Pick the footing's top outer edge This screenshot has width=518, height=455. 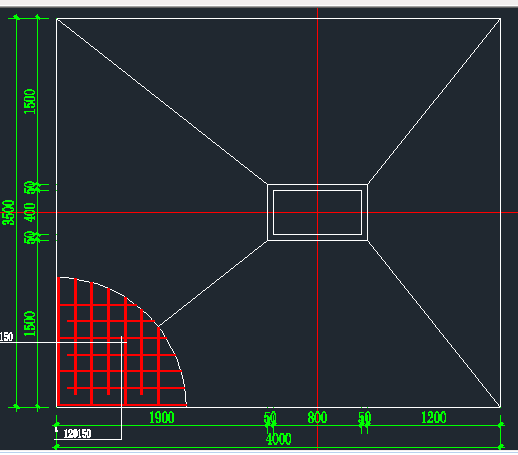click(x=279, y=19)
